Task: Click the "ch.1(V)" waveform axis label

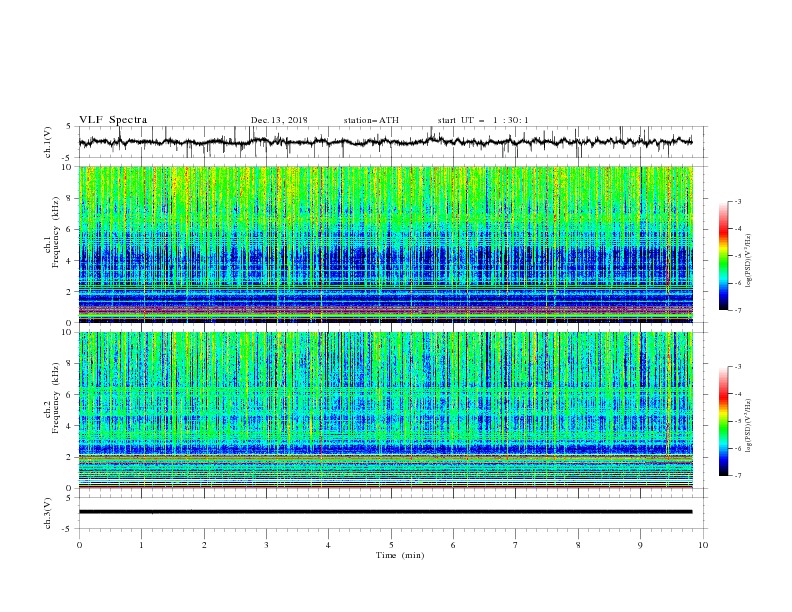Action: [48, 142]
